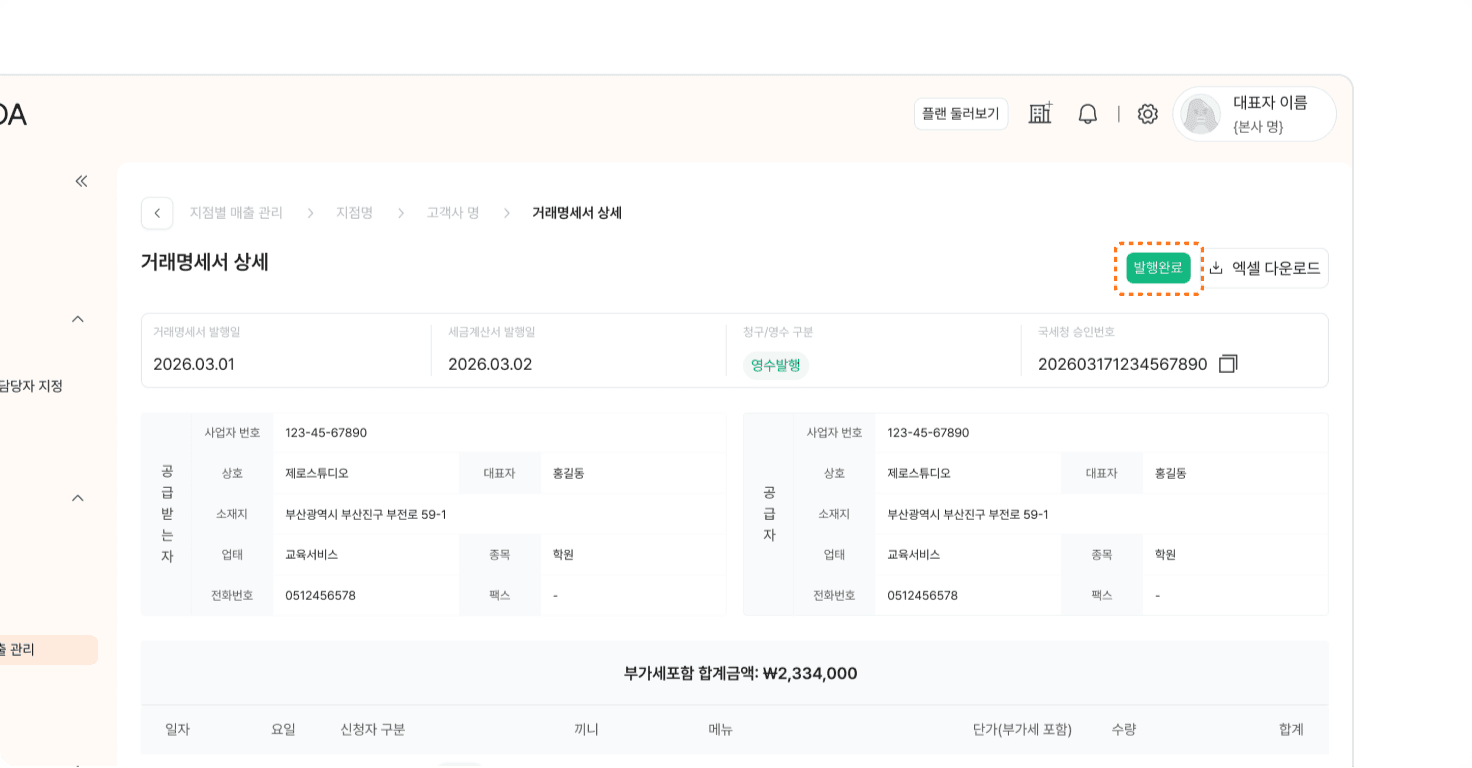This screenshot has height=768, width=1472.
Task: Click the 끼니 column header
Action: coord(586,730)
